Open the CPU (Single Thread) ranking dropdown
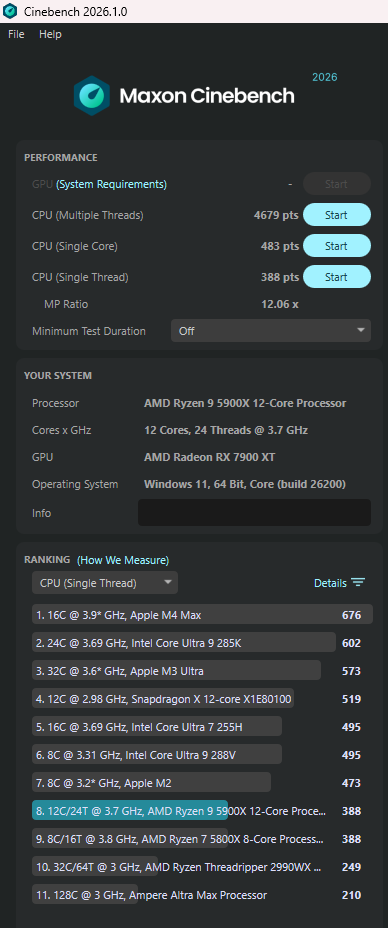Viewport: 388px width, 928px height. (x=105, y=582)
